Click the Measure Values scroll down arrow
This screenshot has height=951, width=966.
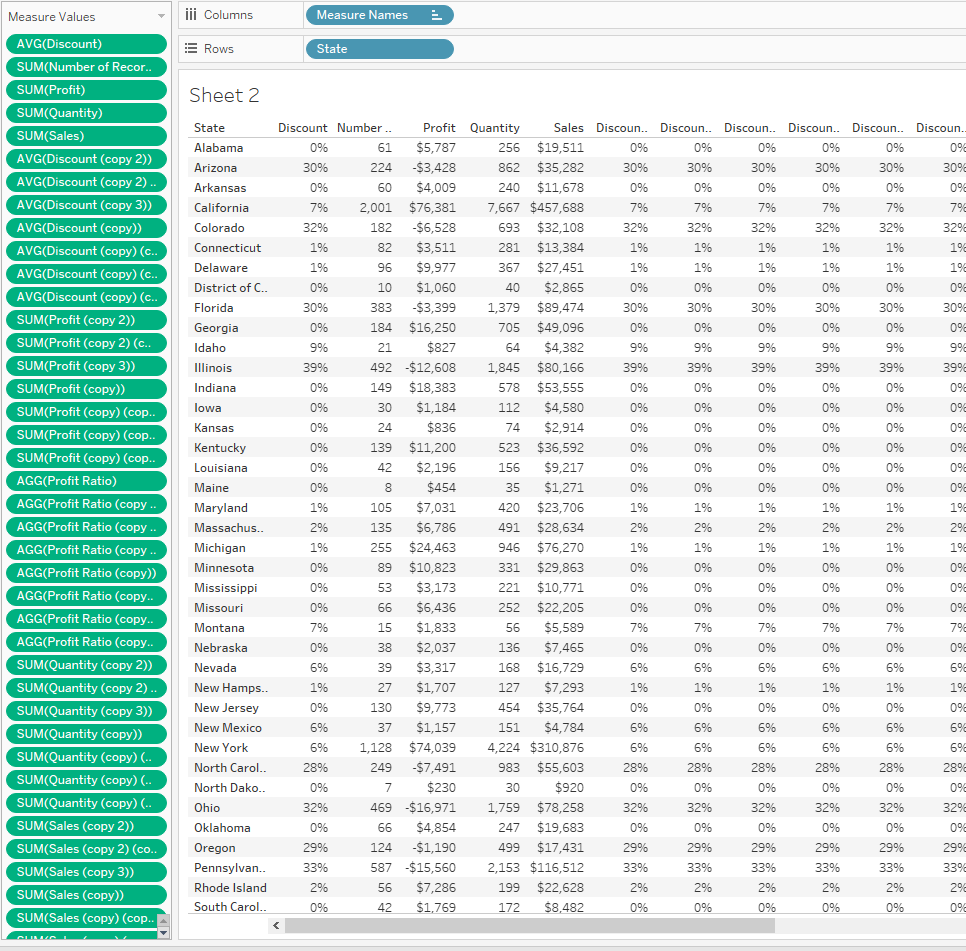pyautogui.click(x=163, y=933)
